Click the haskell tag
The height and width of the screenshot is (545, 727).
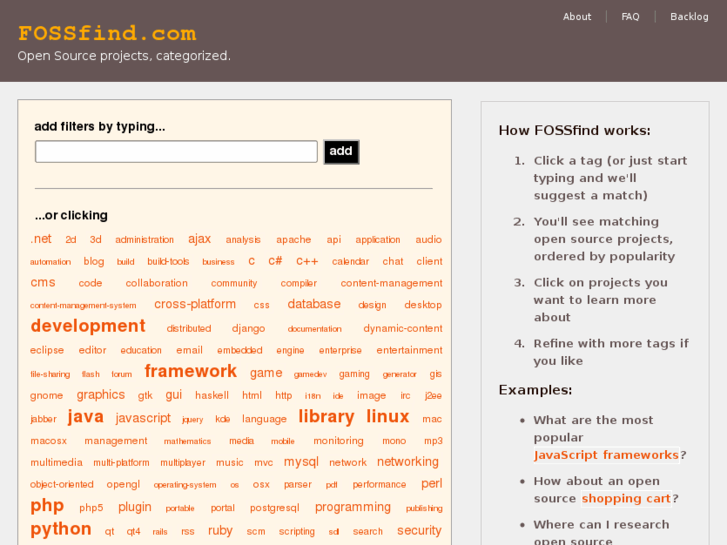click(211, 395)
